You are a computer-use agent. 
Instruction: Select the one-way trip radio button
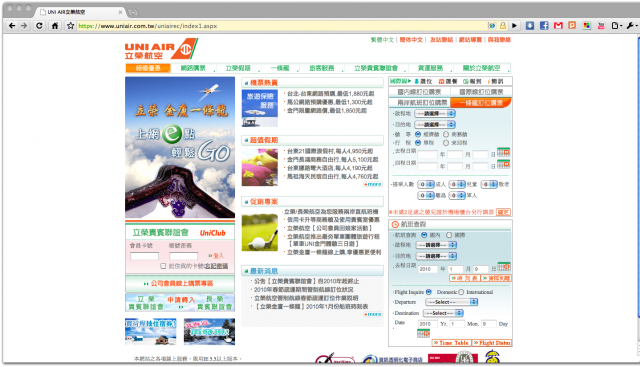tap(418, 143)
